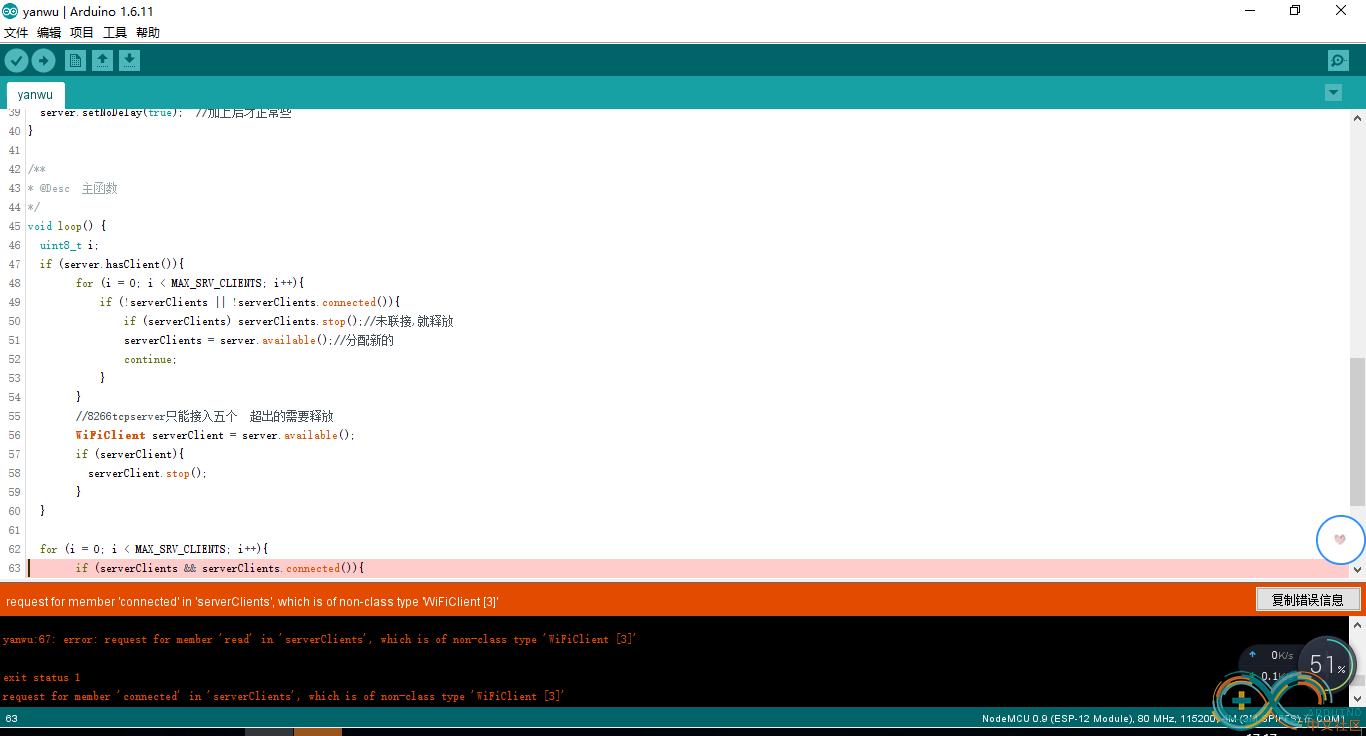Viewport: 1366px width, 736px height.
Task: Click the Arduino logo in the title bar
Action: tap(10, 11)
